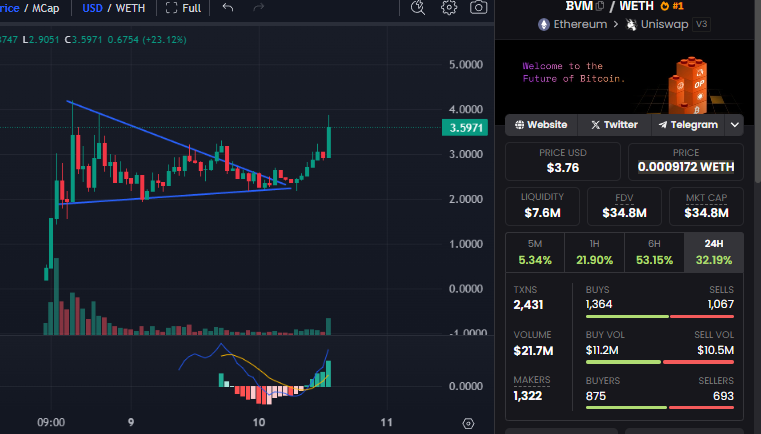Open chart settings gear icon
The width and height of the screenshot is (761, 434).
[449, 7]
